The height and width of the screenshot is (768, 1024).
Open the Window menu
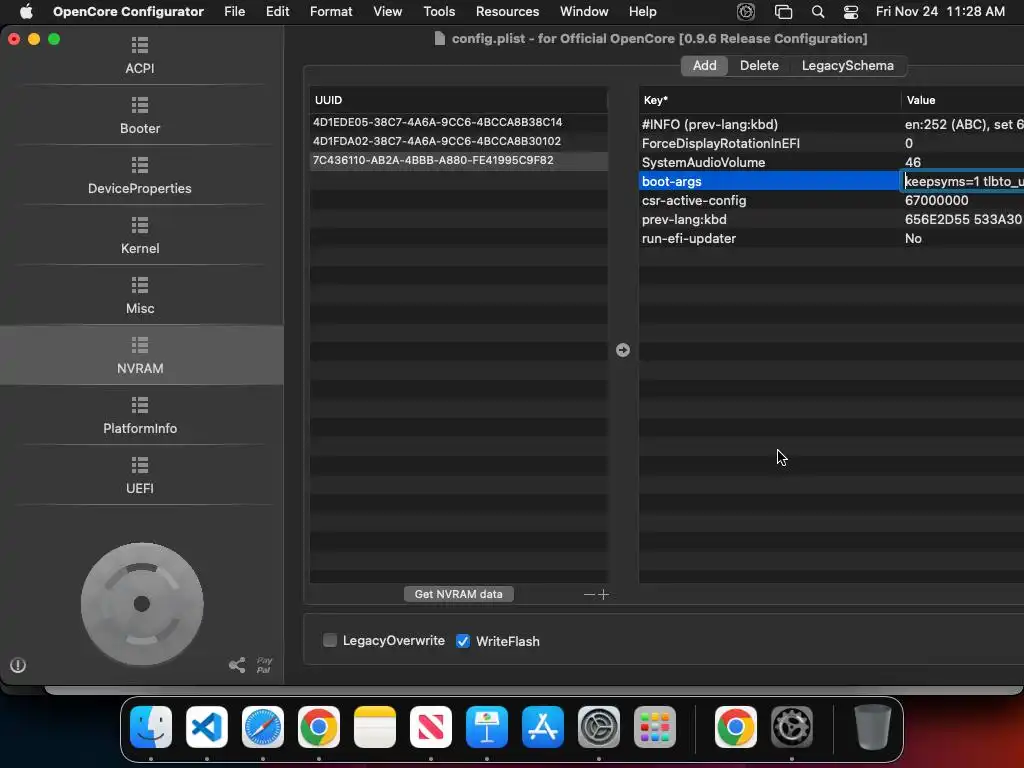584,12
